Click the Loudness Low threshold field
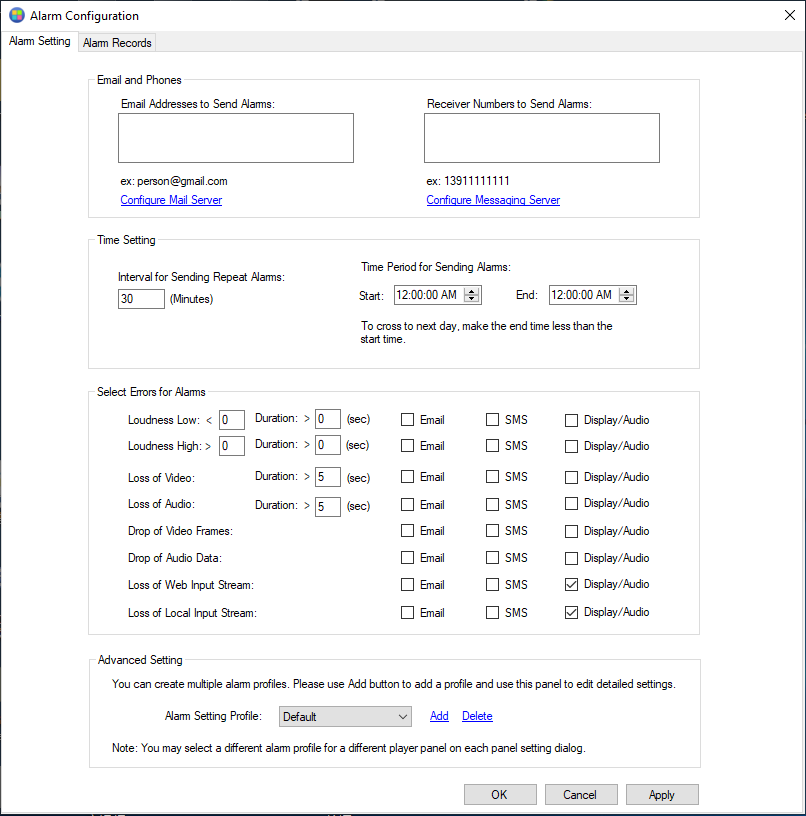806x816 pixels. (x=232, y=419)
